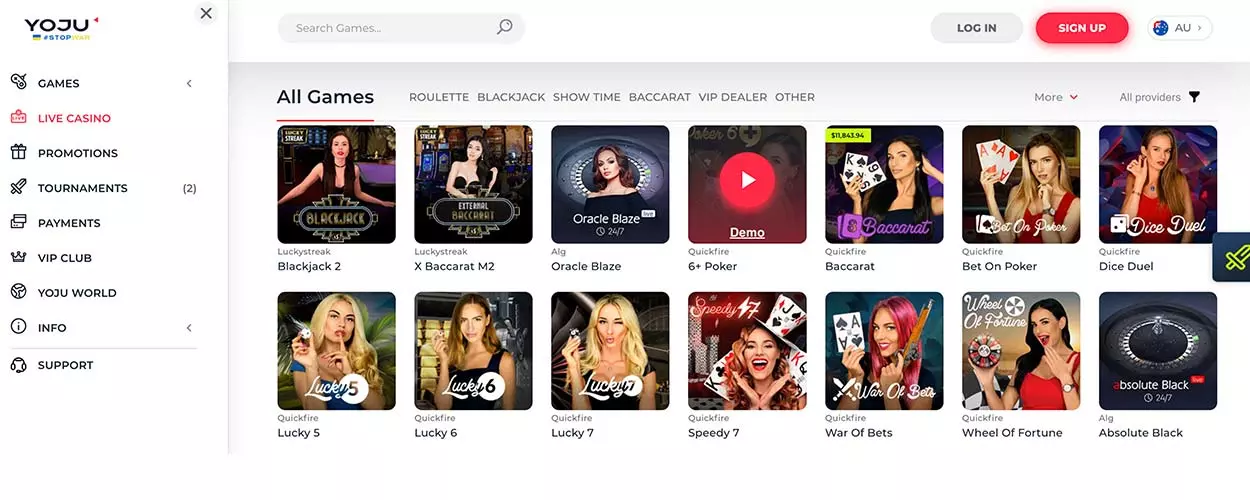The height and width of the screenshot is (500, 1250).
Task: Click the red SIGN UP button
Action: click(1082, 28)
